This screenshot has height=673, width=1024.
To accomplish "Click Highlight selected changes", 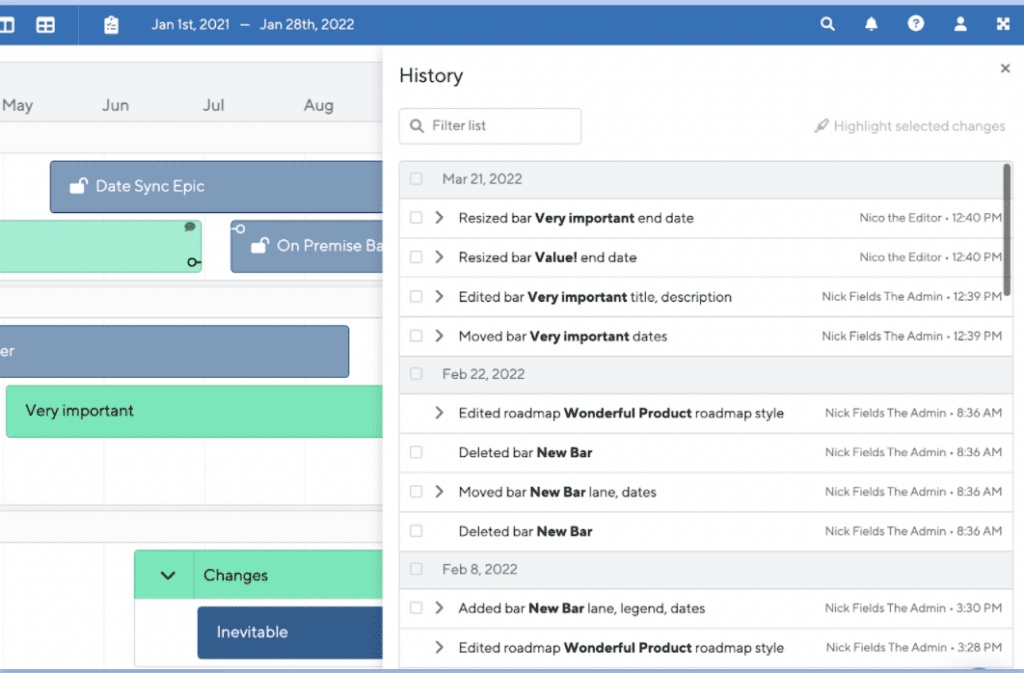I will [909, 126].
